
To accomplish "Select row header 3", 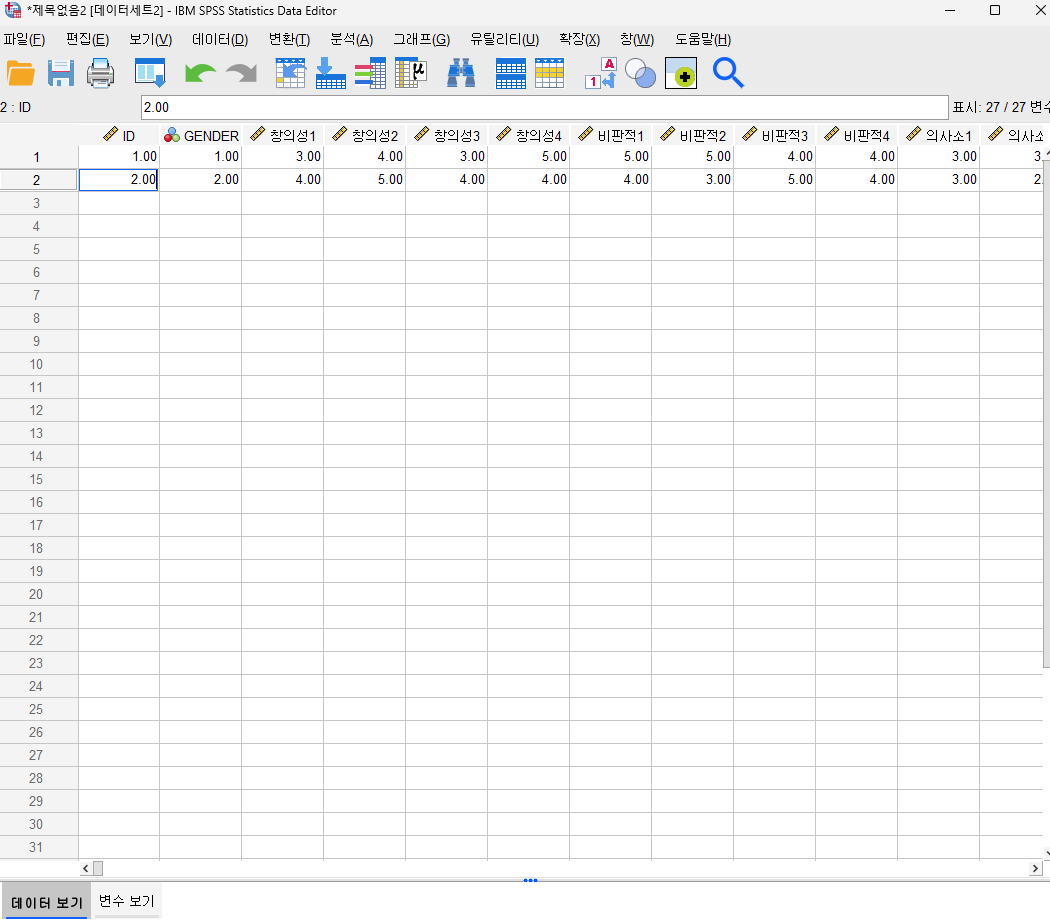I will (39, 203).
